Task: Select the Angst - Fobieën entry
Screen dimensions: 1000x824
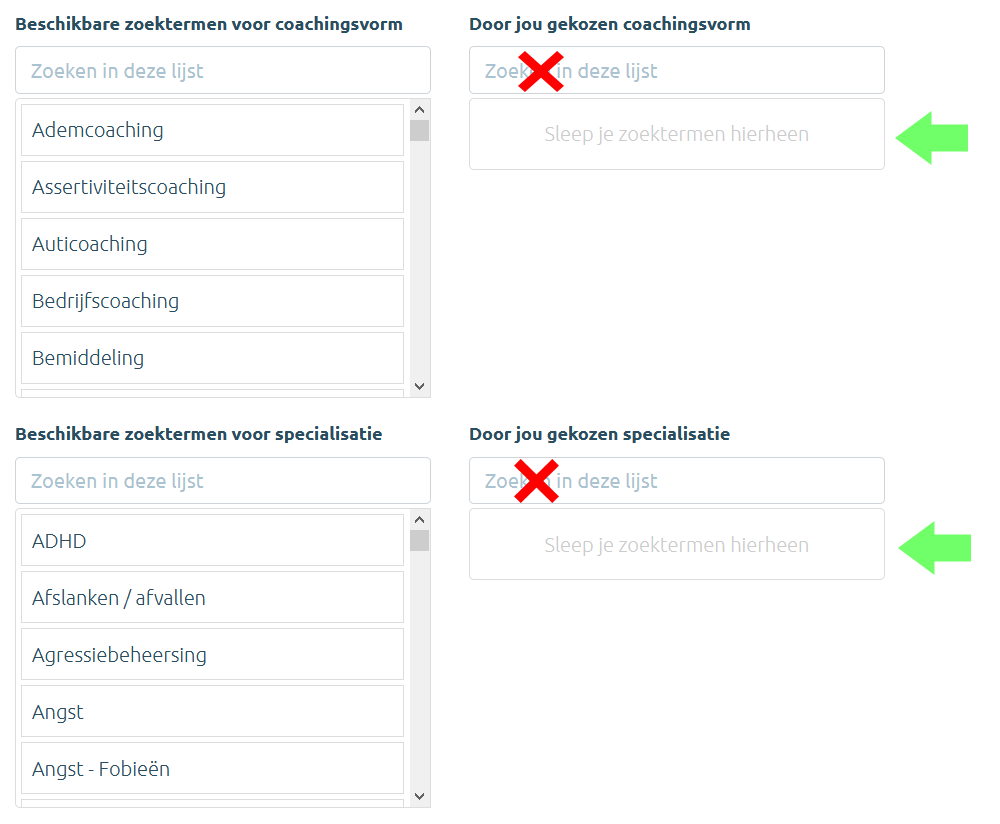Action: click(x=212, y=769)
